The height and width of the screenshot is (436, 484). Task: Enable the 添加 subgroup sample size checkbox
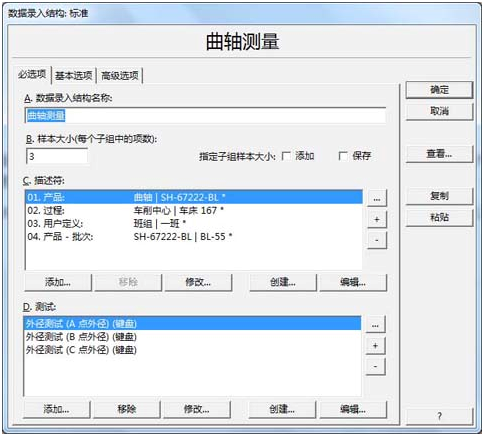[286, 156]
